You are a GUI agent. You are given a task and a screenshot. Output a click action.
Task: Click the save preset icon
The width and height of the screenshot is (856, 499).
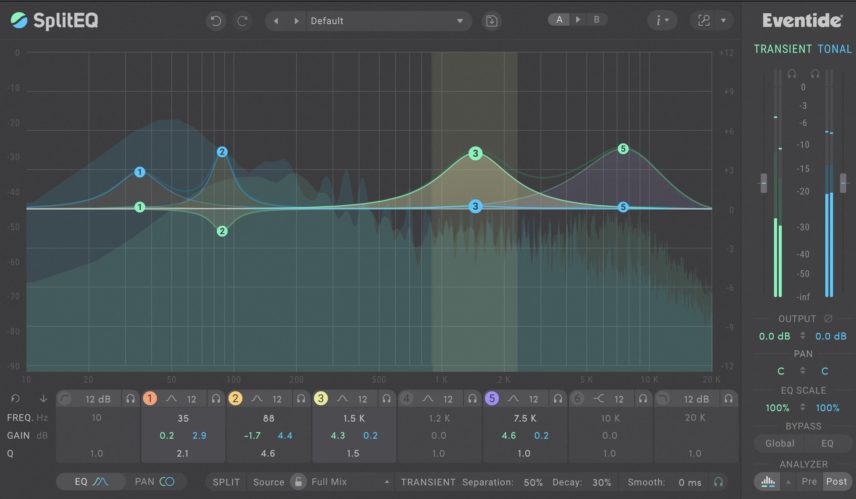(491, 21)
